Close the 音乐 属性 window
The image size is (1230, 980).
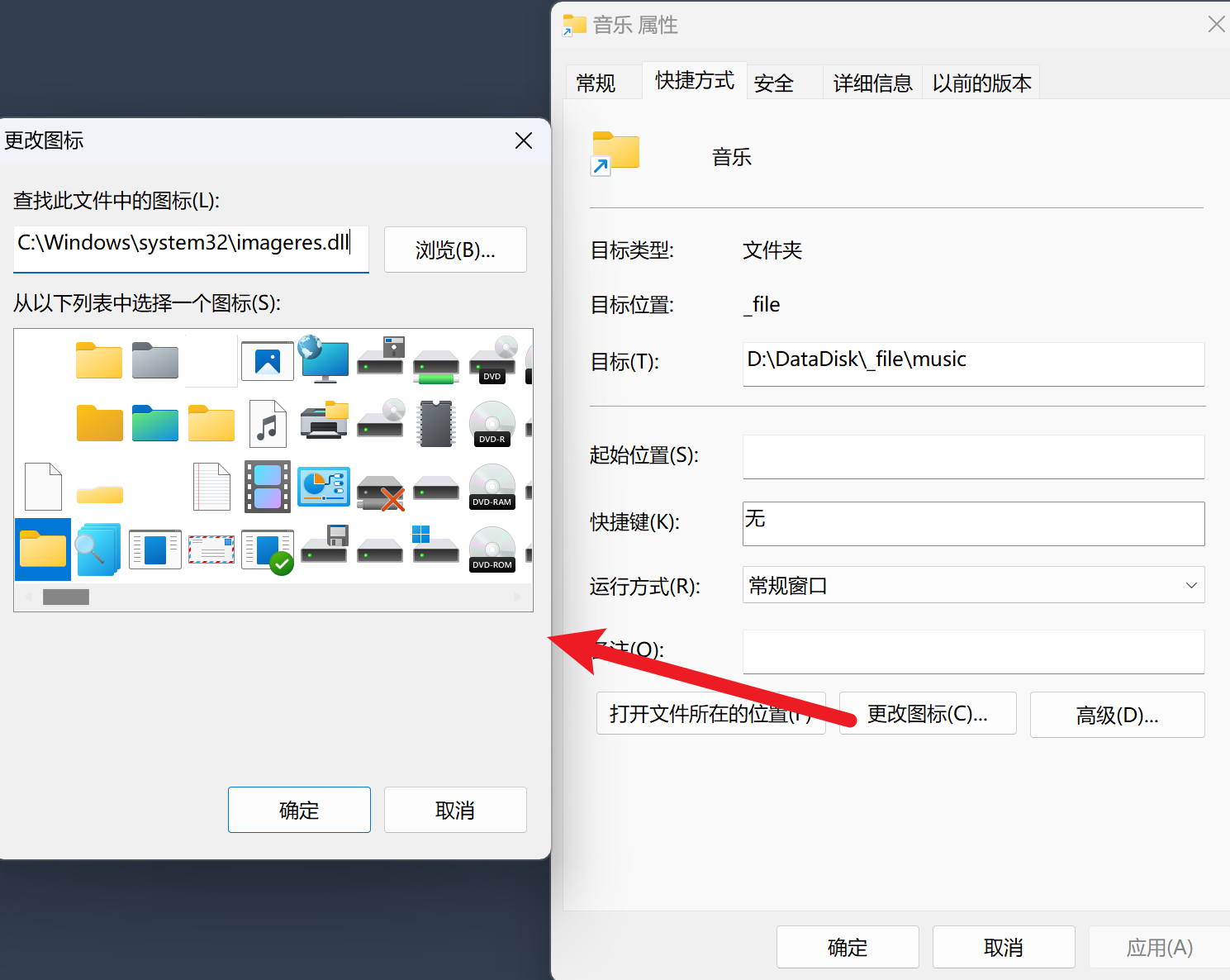pos(1216,24)
